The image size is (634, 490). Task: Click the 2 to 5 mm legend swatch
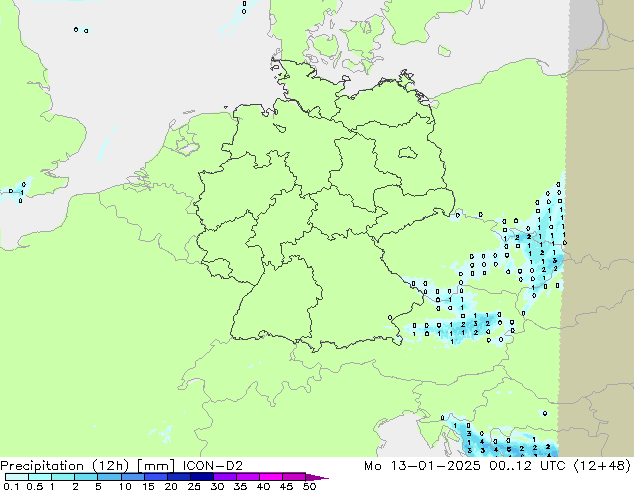pos(86,477)
